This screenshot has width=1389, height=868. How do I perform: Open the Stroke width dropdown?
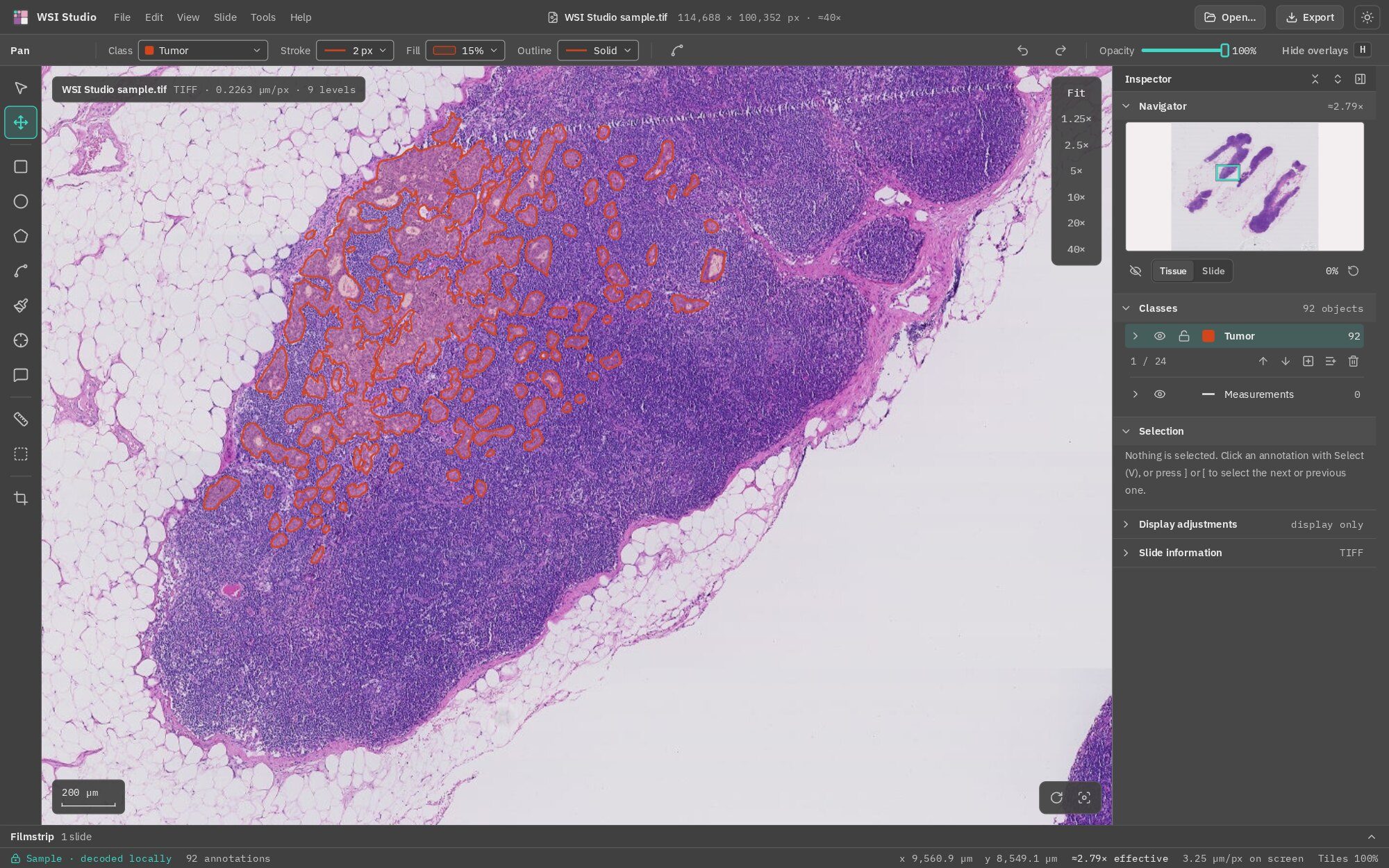[355, 51]
